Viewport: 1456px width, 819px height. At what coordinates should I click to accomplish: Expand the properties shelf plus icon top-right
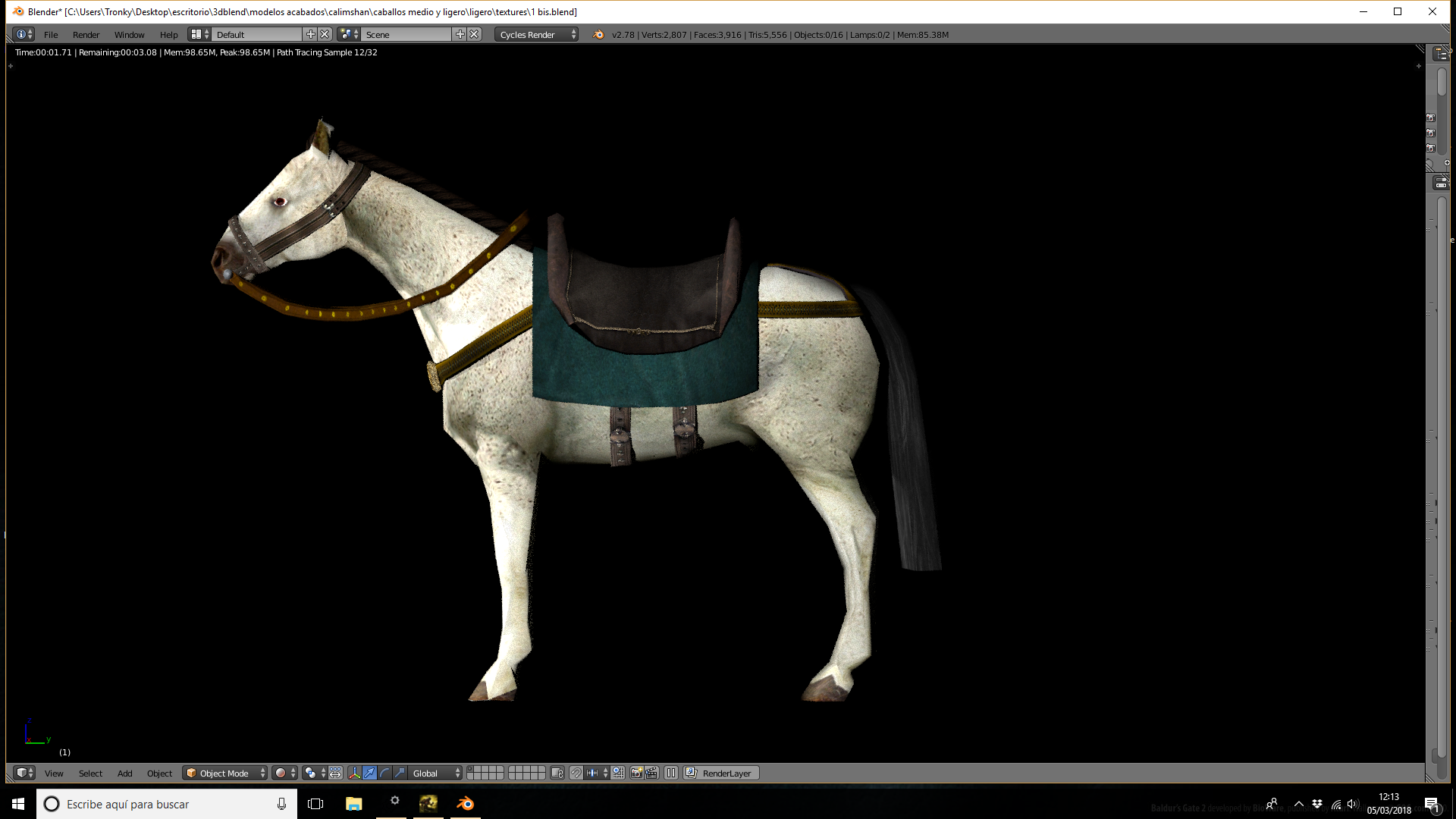[1419, 66]
